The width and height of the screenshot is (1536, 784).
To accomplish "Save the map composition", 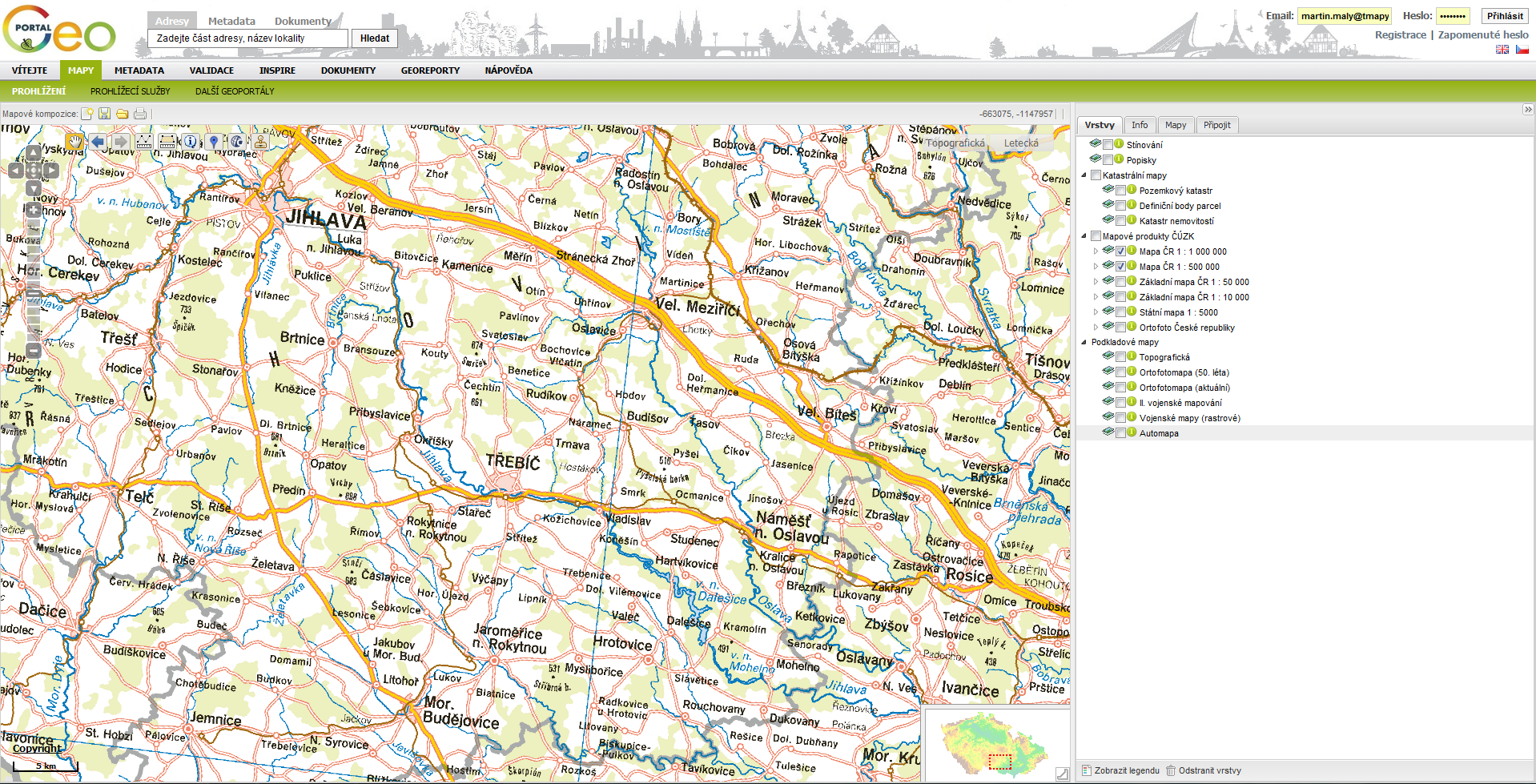I will tap(105, 114).
